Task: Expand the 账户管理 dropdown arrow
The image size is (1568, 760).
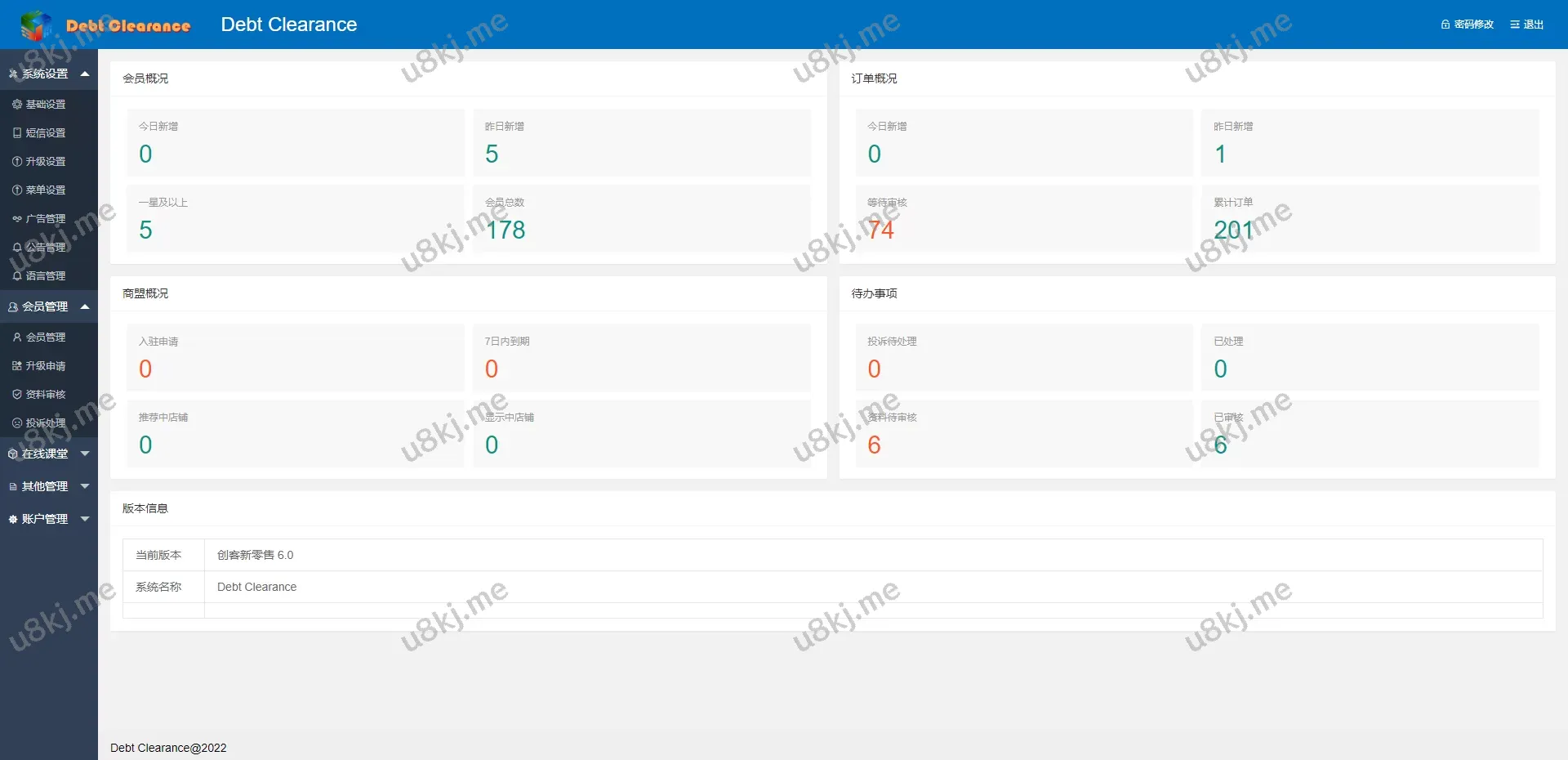Action: click(85, 519)
